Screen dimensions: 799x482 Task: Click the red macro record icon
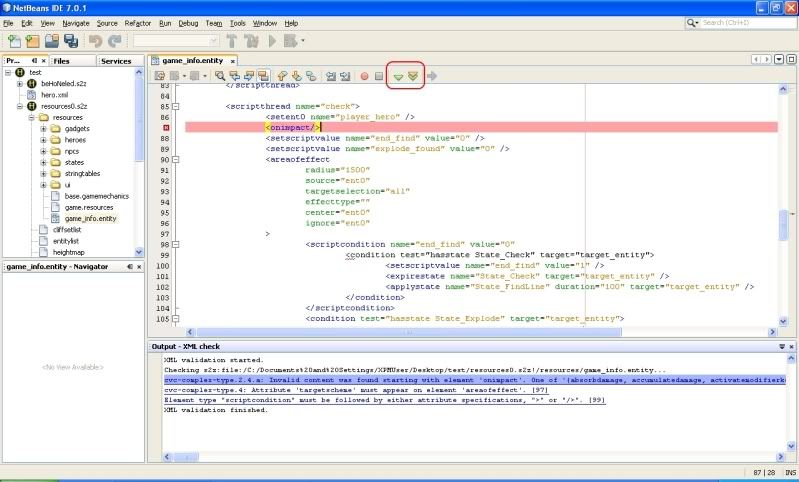[x=364, y=76]
